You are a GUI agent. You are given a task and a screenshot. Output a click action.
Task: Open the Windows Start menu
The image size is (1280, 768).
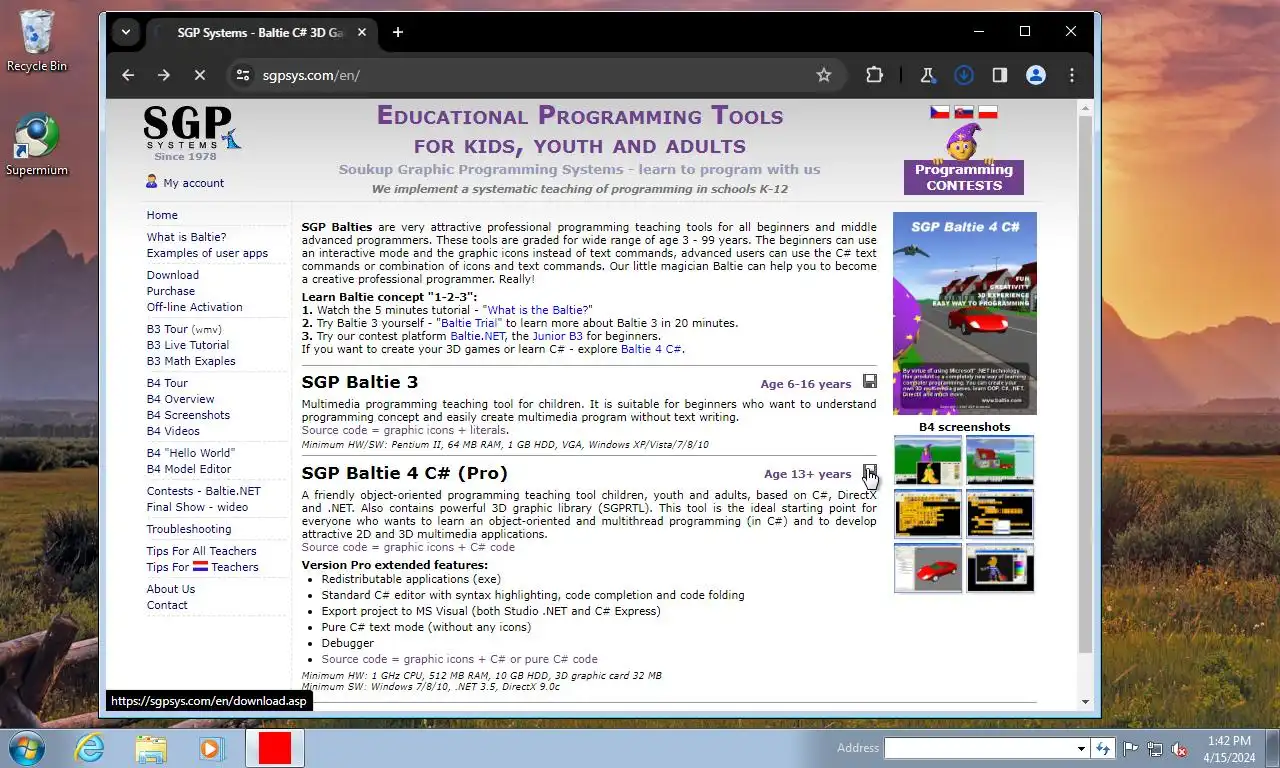click(x=25, y=748)
